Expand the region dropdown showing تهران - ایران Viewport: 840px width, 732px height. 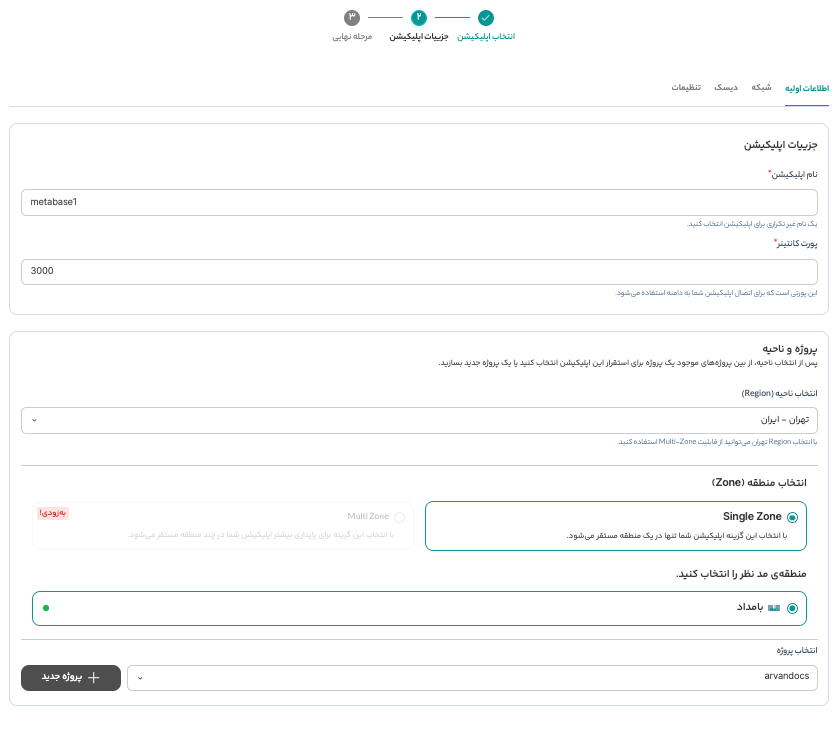(419, 420)
